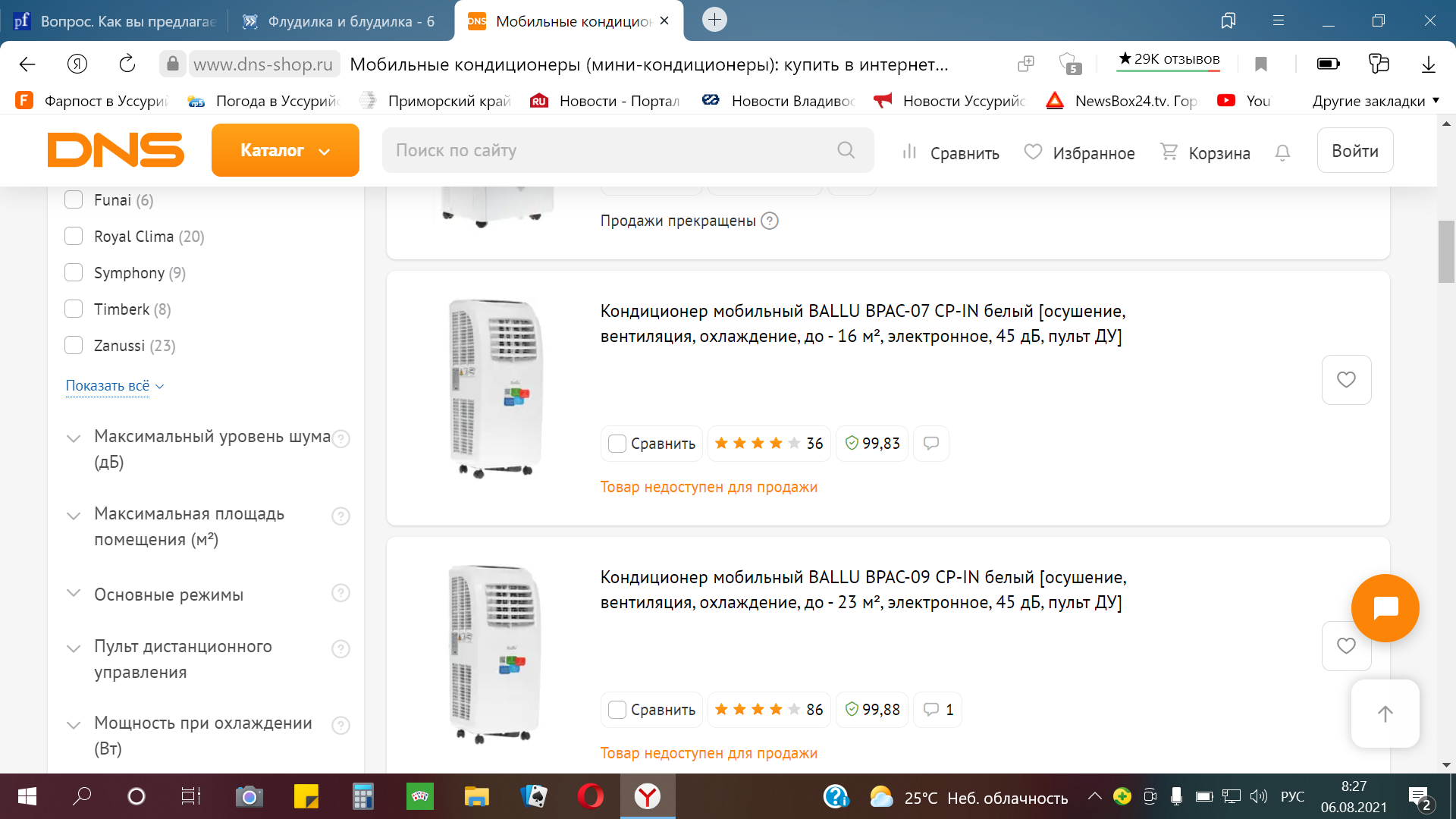Open help for Мощность при охлаждении filter
Viewport: 1456px width, 819px height.
341,726
